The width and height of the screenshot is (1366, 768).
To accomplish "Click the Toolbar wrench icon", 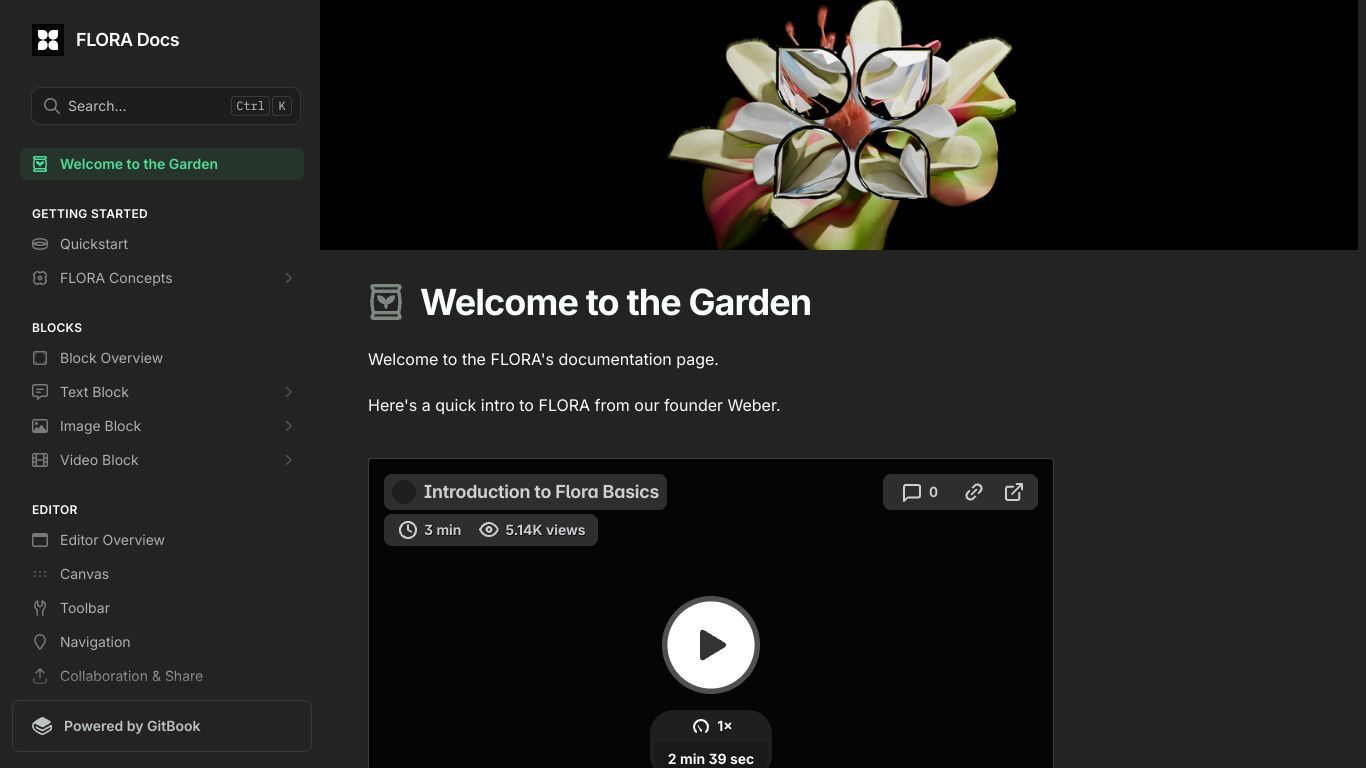I will coord(40,608).
